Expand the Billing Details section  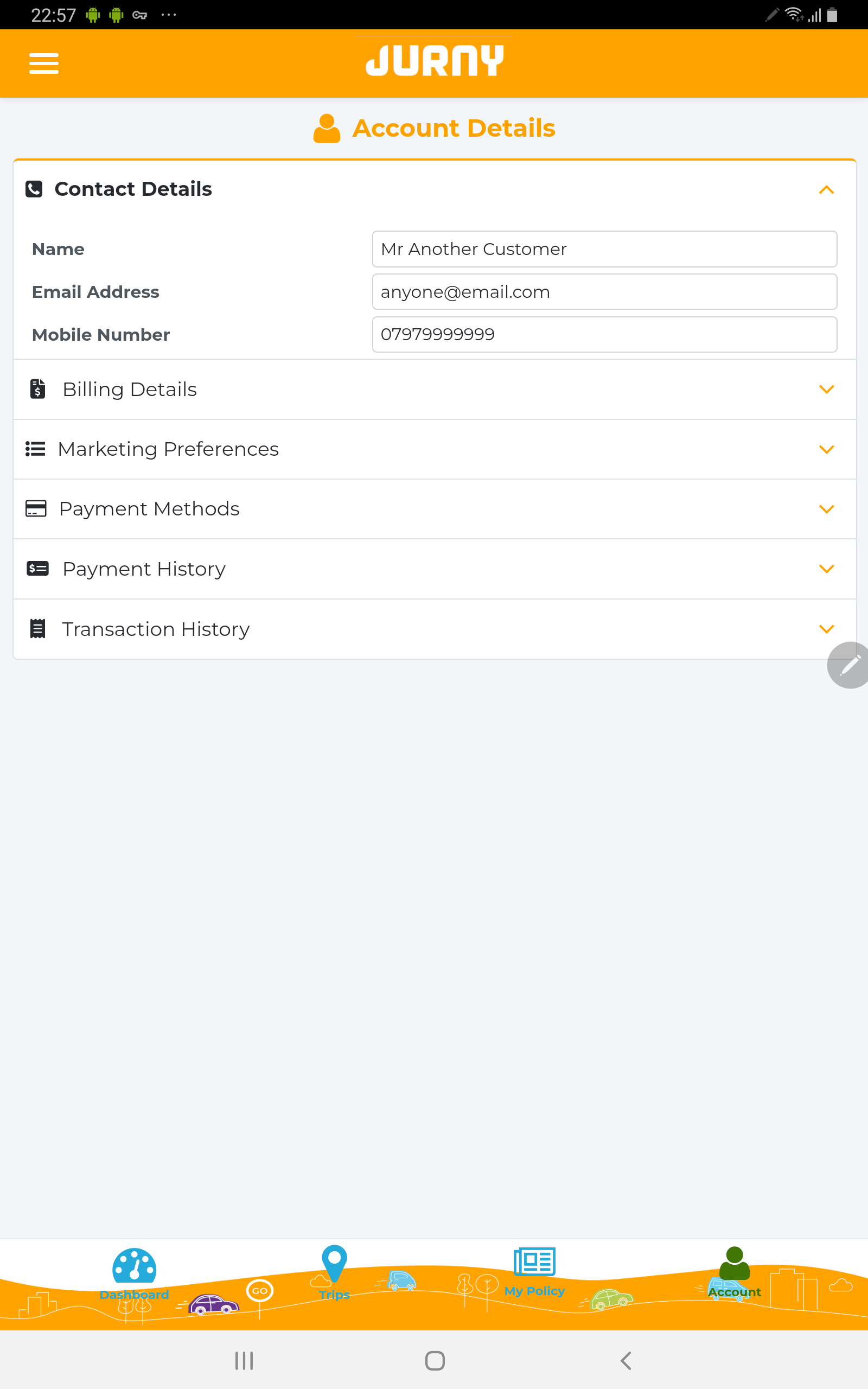[x=435, y=389]
